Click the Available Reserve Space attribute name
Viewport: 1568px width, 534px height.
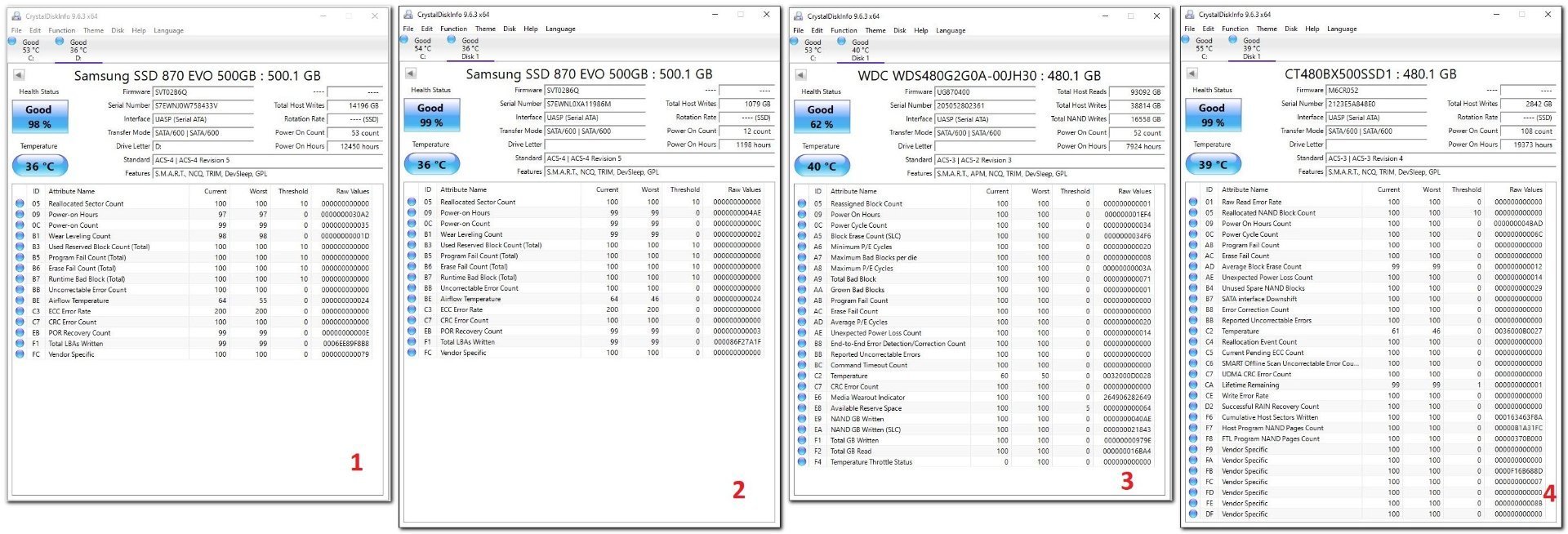(x=866, y=408)
